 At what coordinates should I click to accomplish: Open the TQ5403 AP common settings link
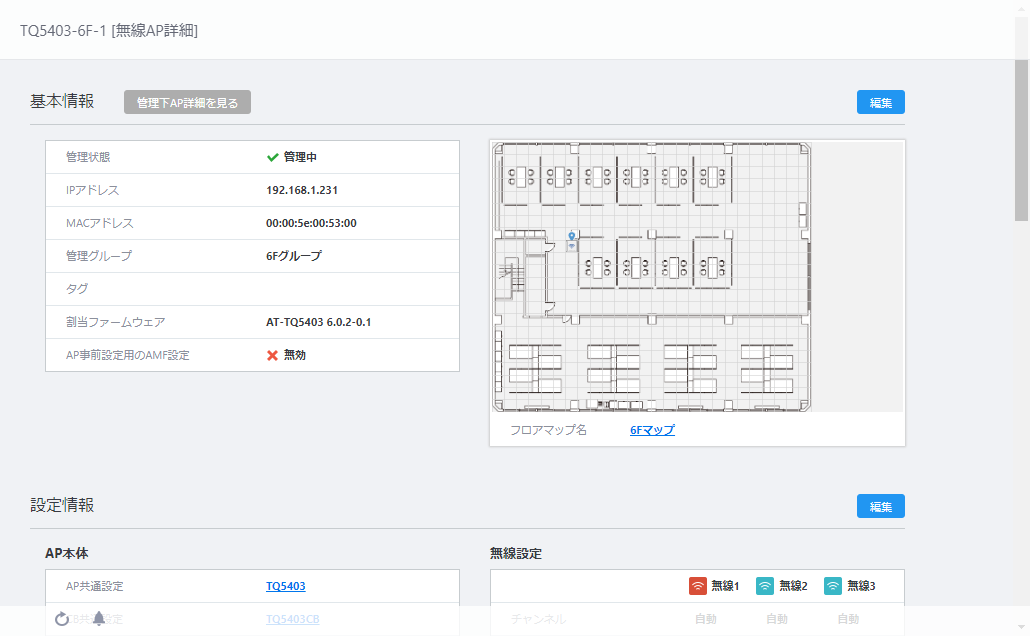286,586
